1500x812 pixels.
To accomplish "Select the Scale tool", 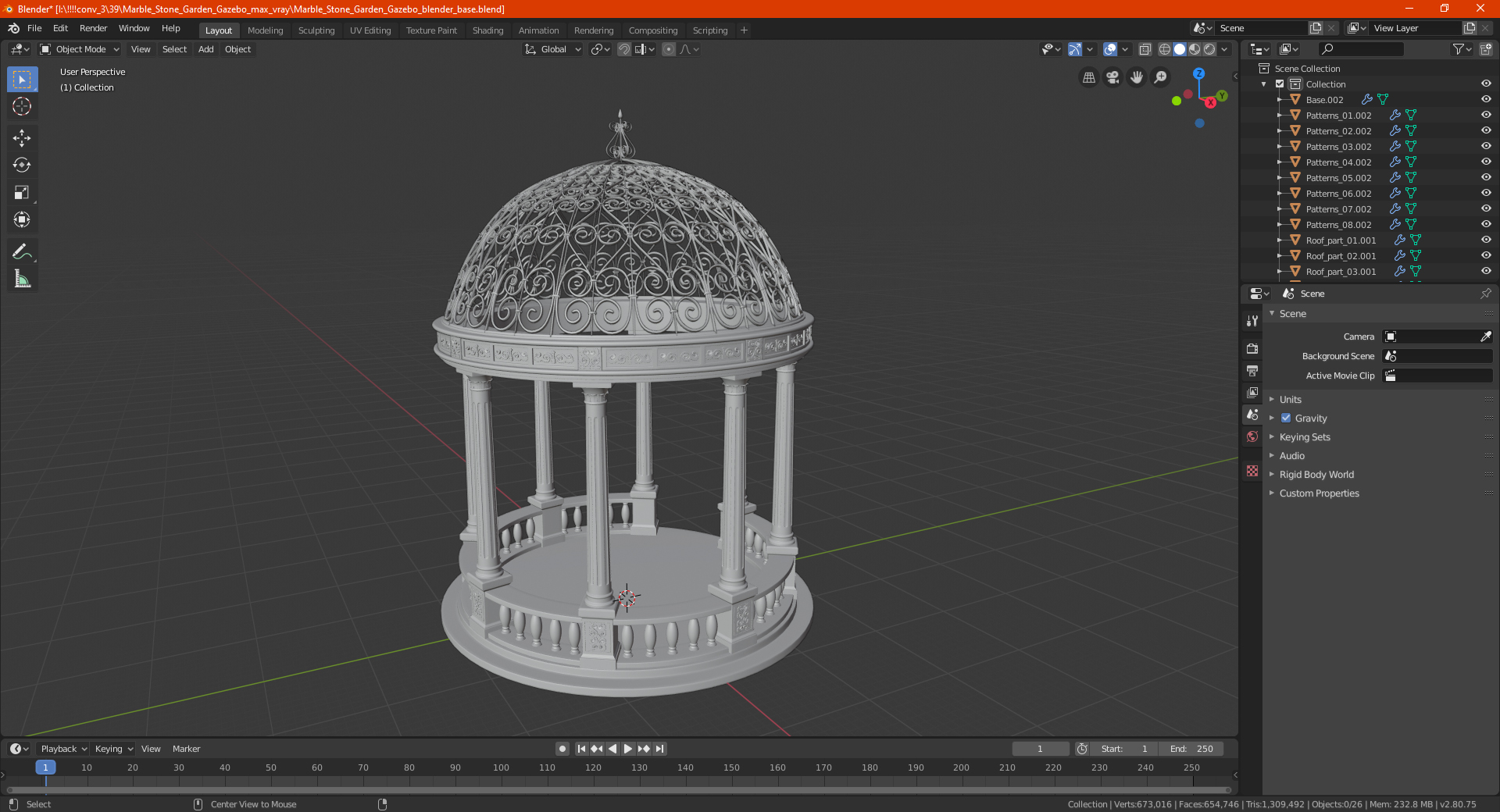I will click(x=22, y=193).
